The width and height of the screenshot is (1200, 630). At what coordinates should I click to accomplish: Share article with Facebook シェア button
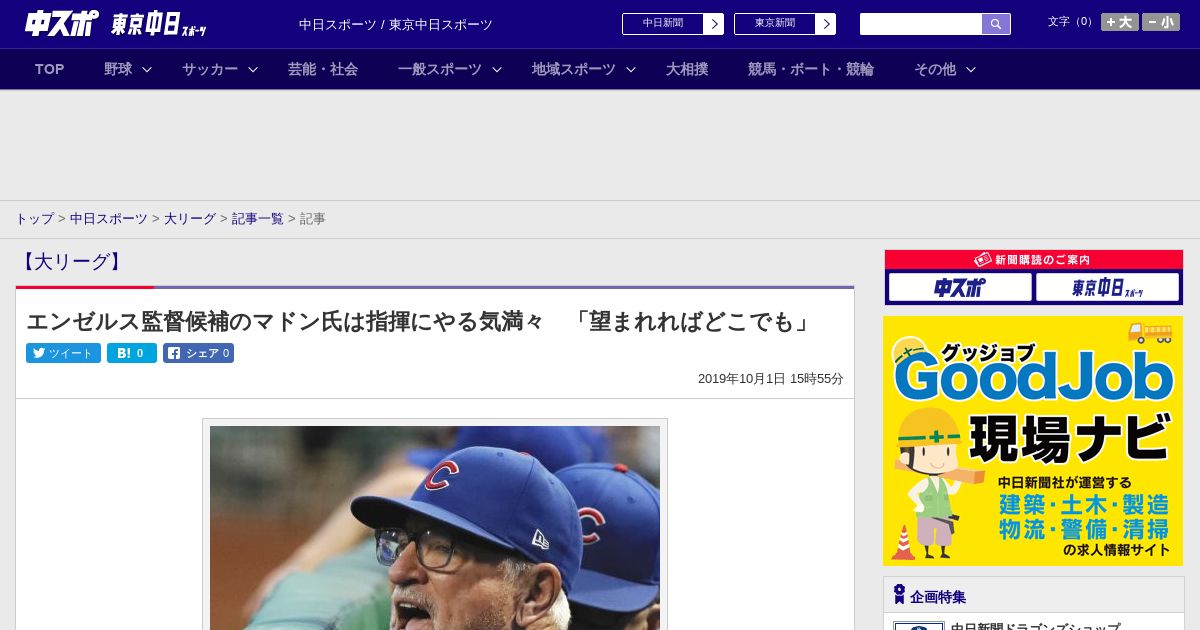(x=198, y=353)
